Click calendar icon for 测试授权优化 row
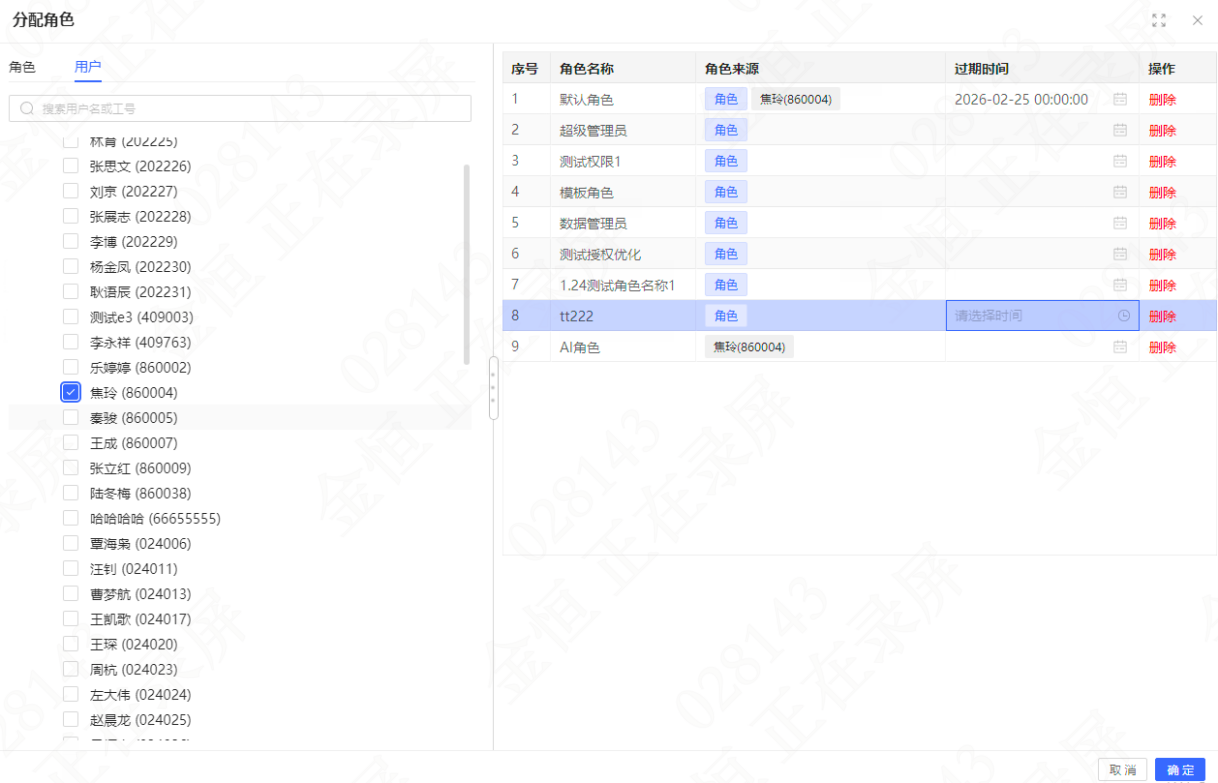This screenshot has height=783, width=1218. coord(1120,254)
